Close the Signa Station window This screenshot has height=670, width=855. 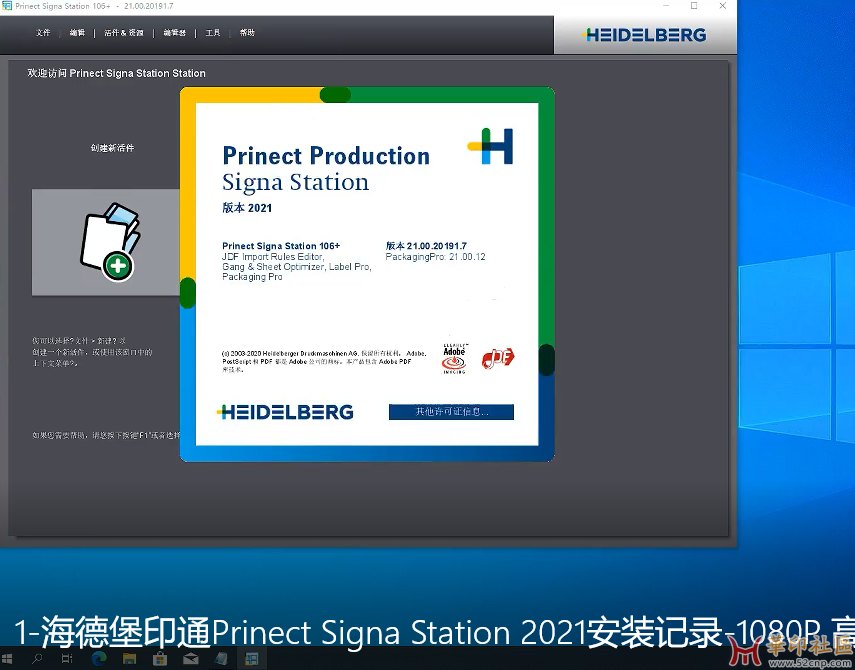click(x=722, y=6)
